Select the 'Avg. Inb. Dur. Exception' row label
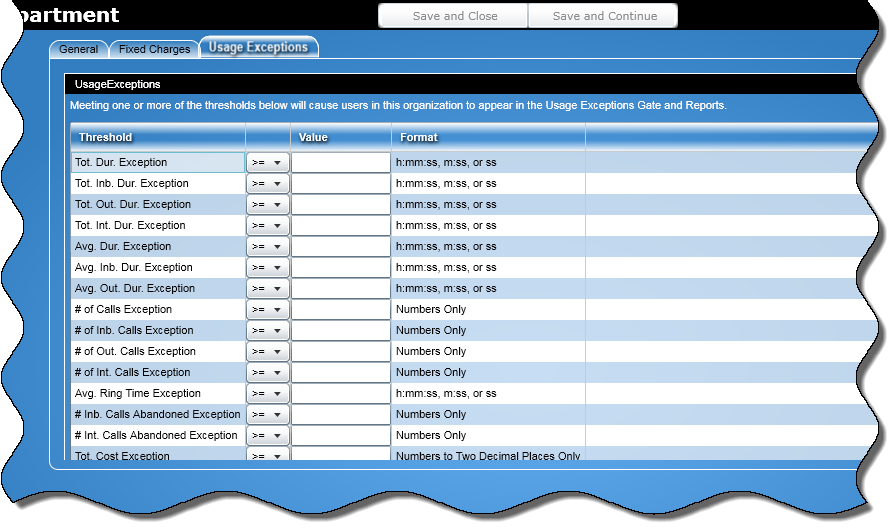This screenshot has height=531, width=896. tap(133, 268)
